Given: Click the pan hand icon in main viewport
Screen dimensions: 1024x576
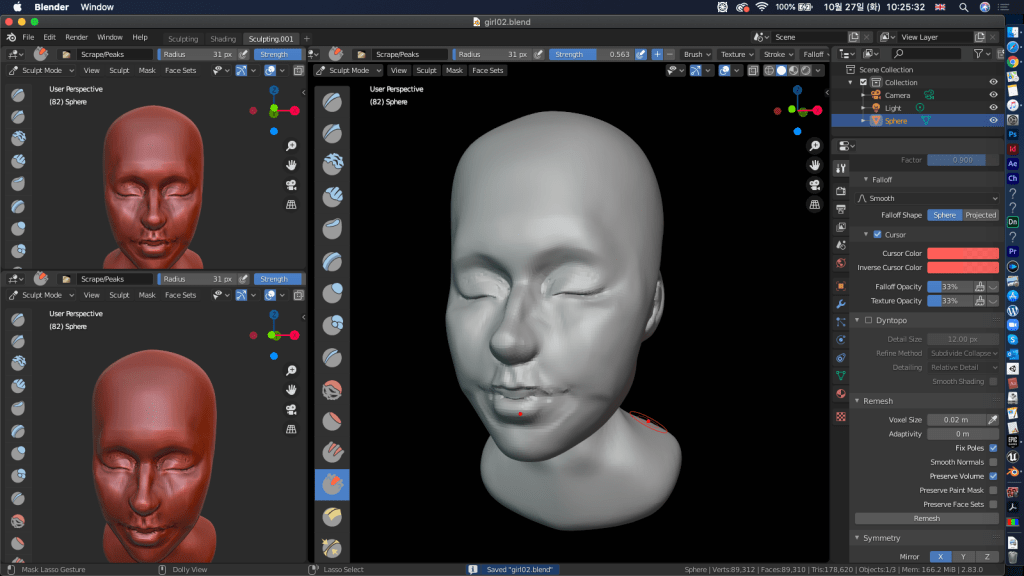Looking at the screenshot, I should coord(815,165).
